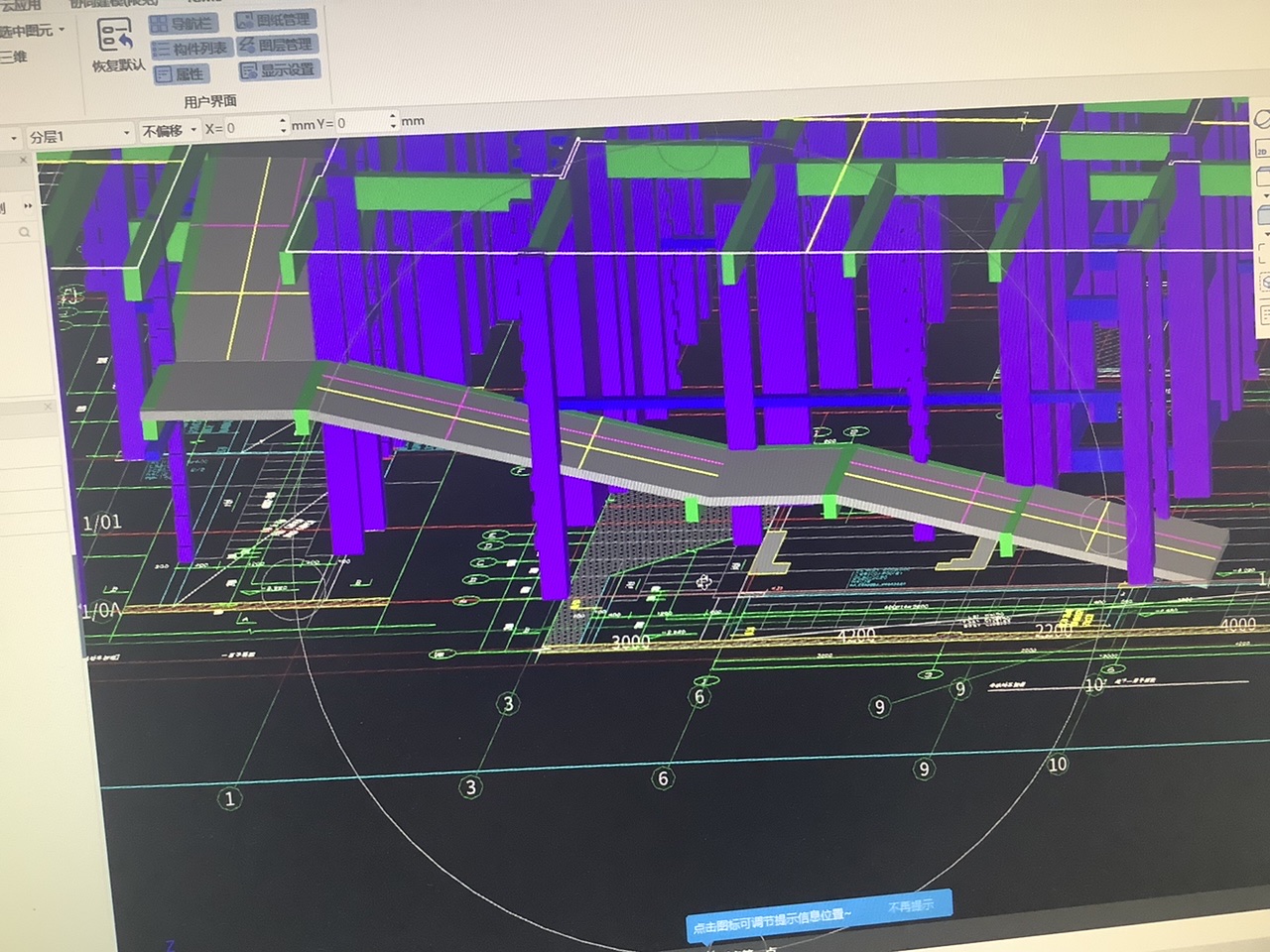Click the 用户界面 group label
The image size is (1270, 952).
point(210,100)
